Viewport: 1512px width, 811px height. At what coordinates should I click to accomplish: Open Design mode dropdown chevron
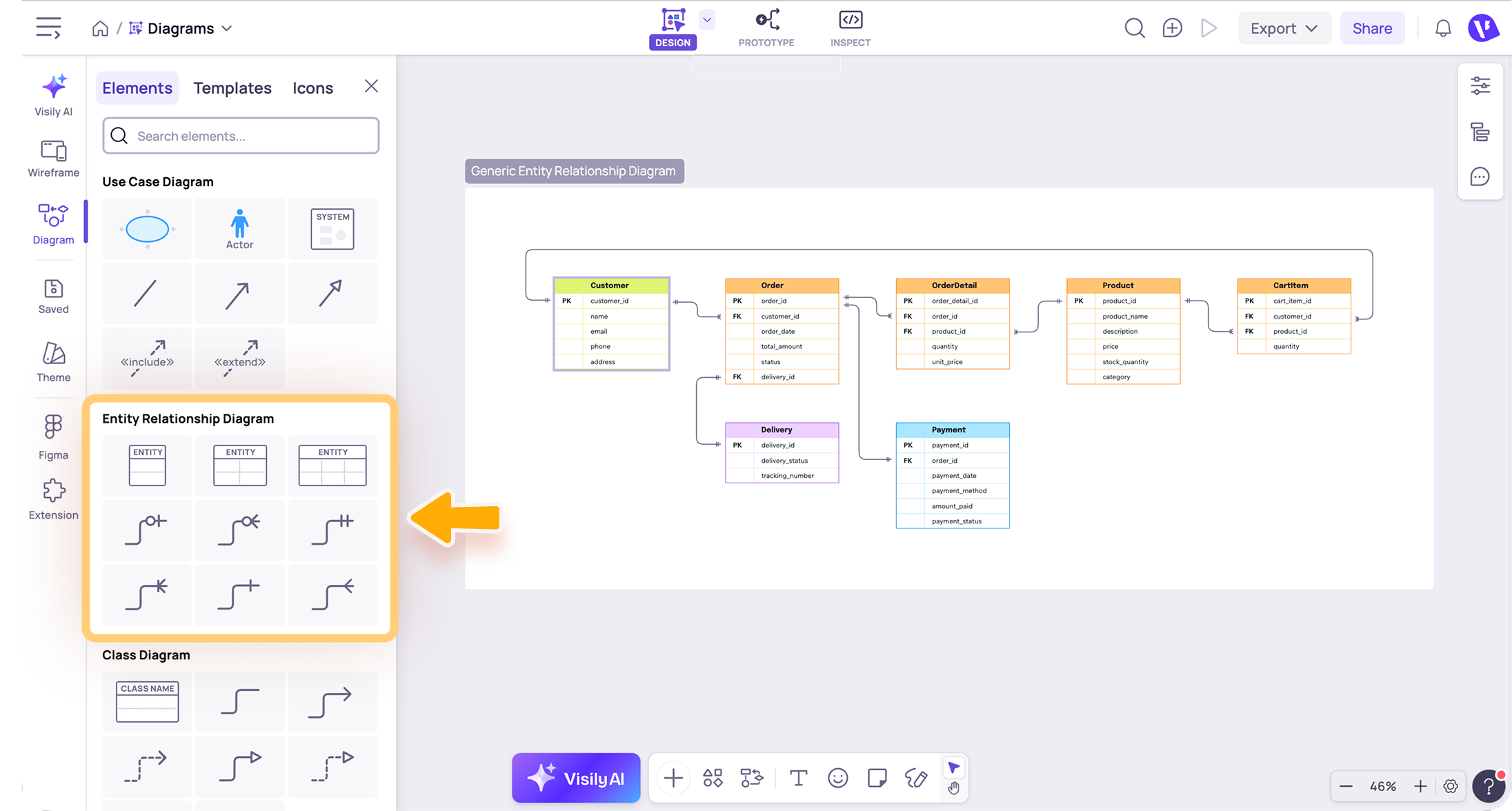coord(707,19)
